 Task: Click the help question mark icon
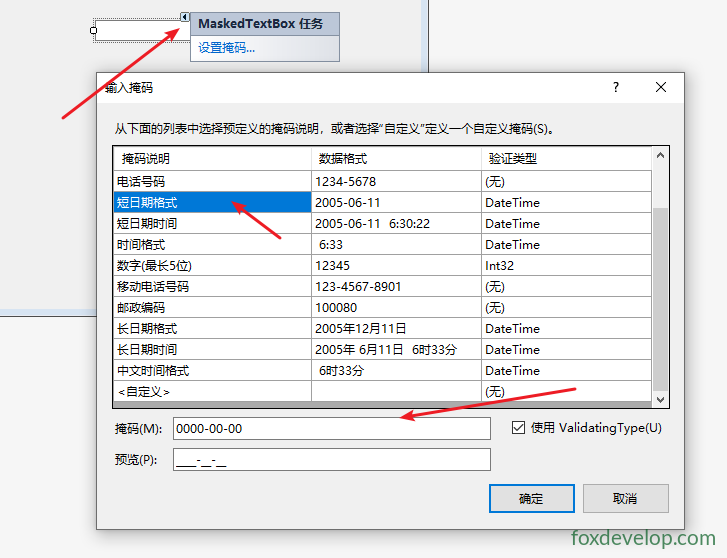(616, 87)
